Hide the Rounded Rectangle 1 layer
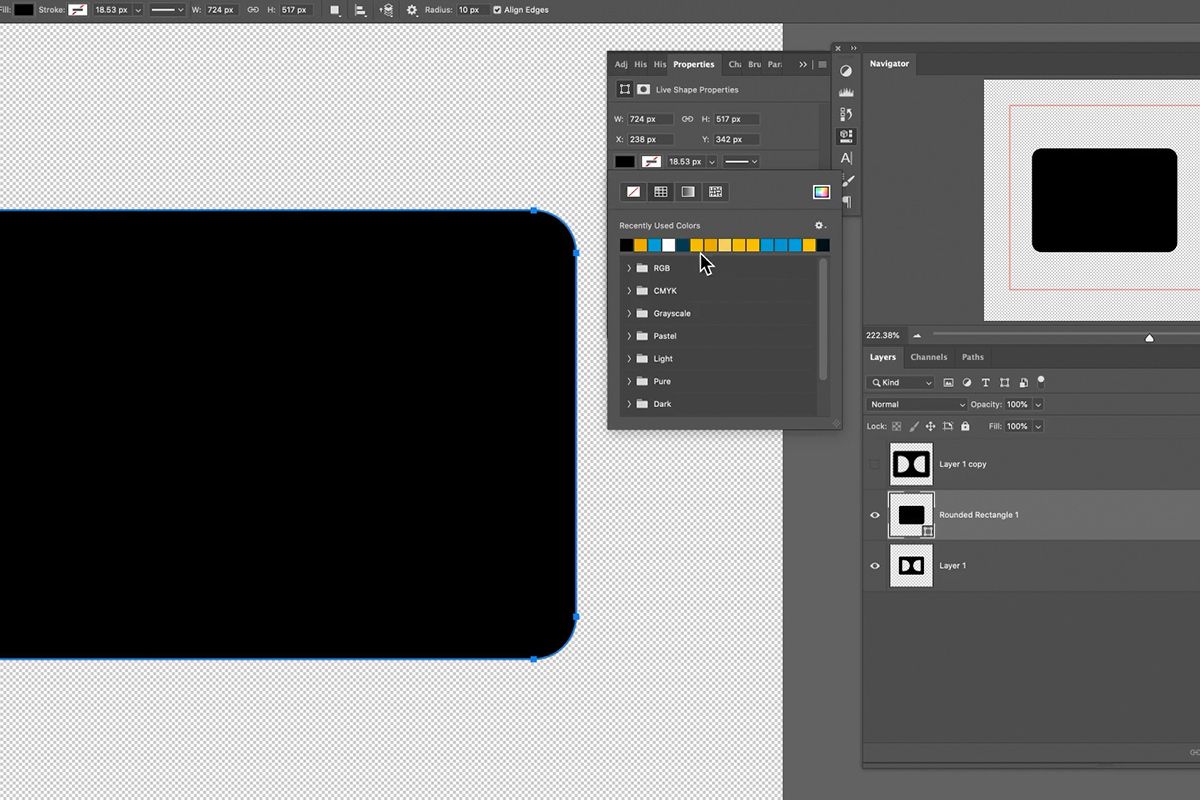The height and width of the screenshot is (800, 1200). click(875, 515)
